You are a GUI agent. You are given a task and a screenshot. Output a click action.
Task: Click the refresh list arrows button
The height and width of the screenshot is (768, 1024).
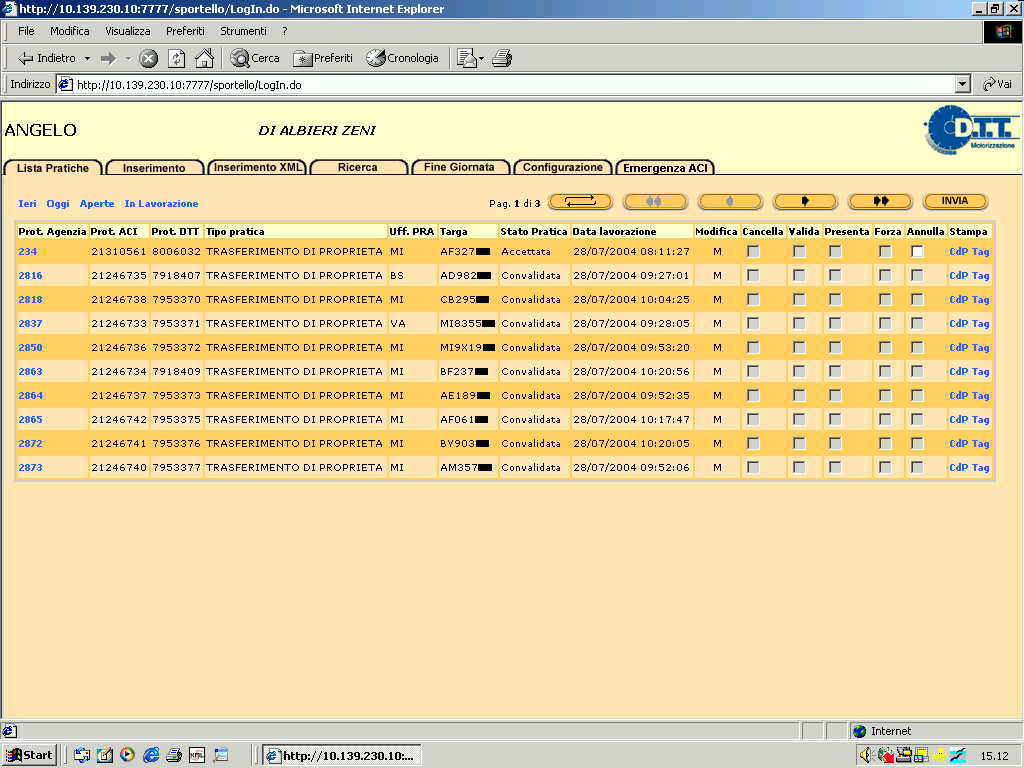point(580,202)
